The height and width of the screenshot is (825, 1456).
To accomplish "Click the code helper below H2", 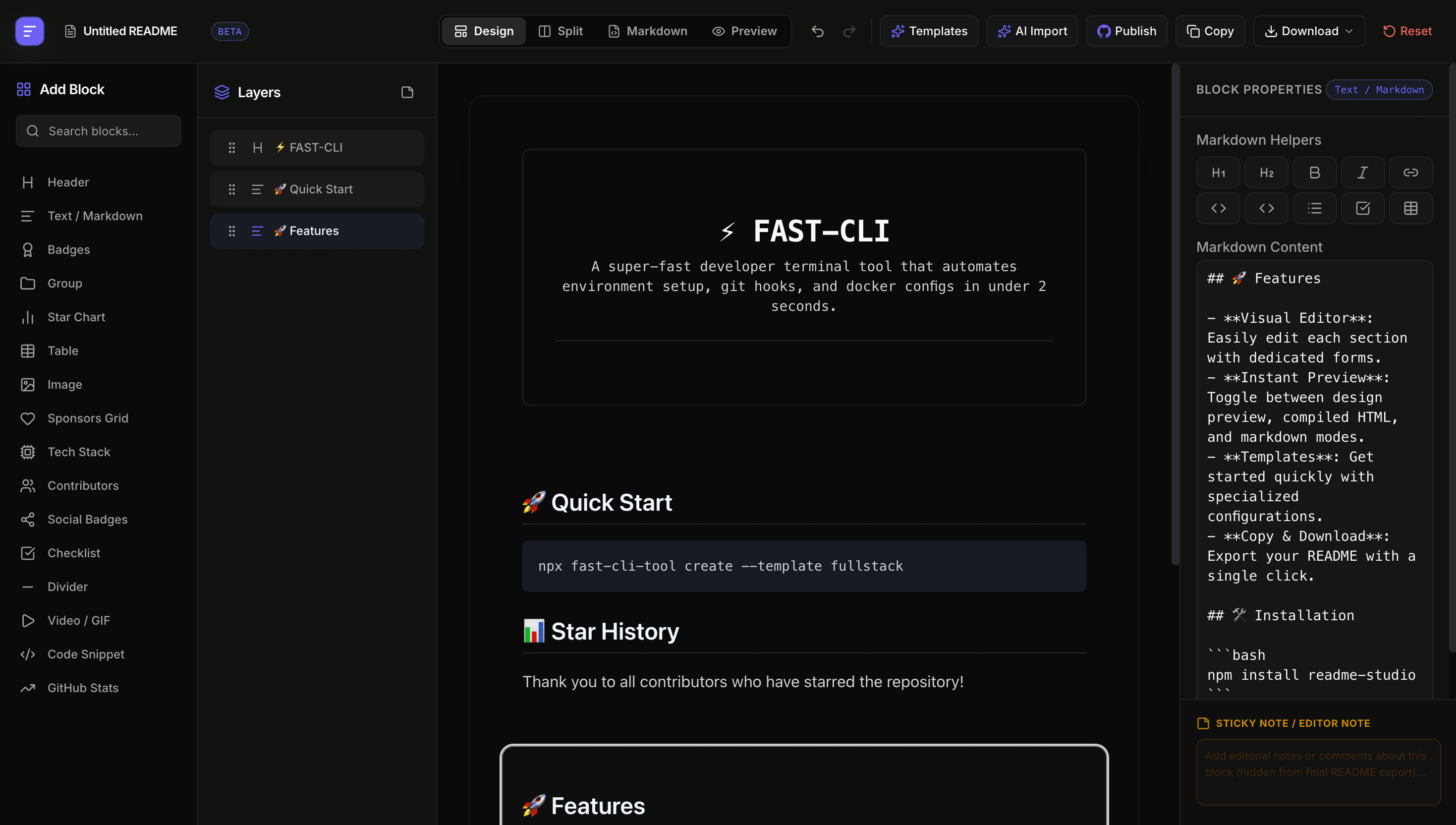I will click(1266, 209).
